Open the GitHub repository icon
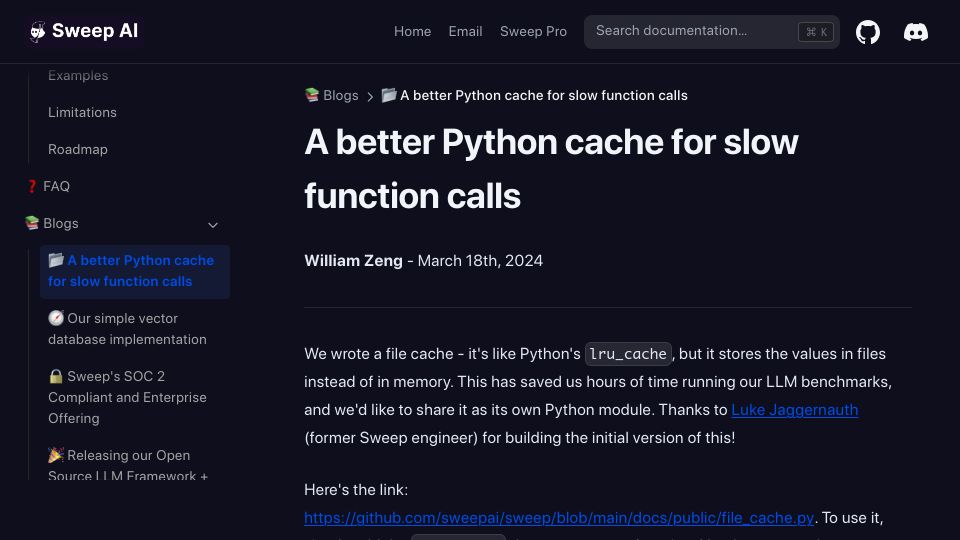This screenshot has width=960, height=540. [x=868, y=32]
